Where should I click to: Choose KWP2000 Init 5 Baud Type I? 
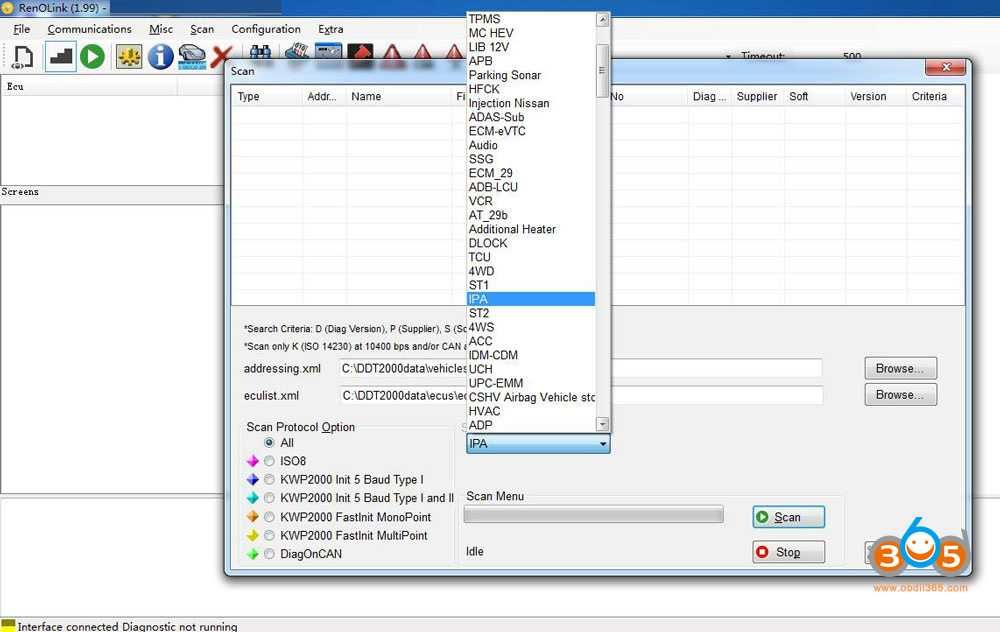269,480
